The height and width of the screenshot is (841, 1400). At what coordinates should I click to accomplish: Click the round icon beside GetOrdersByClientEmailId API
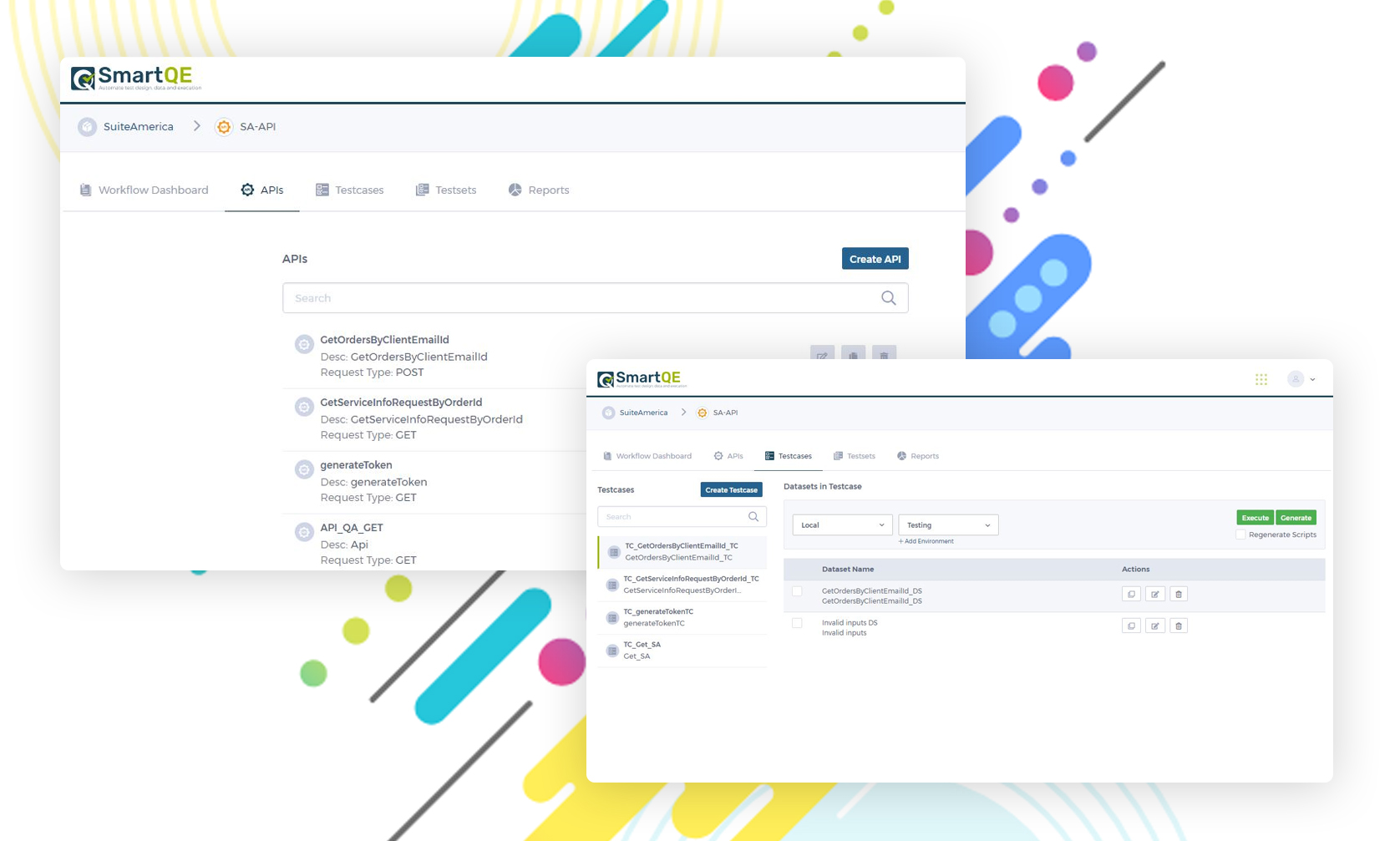[x=304, y=344]
